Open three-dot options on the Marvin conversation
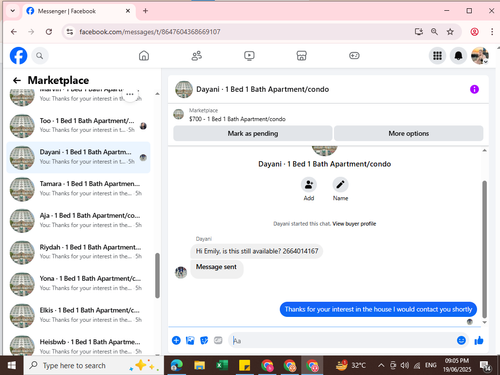The height and width of the screenshot is (375, 500). [x=130, y=94]
